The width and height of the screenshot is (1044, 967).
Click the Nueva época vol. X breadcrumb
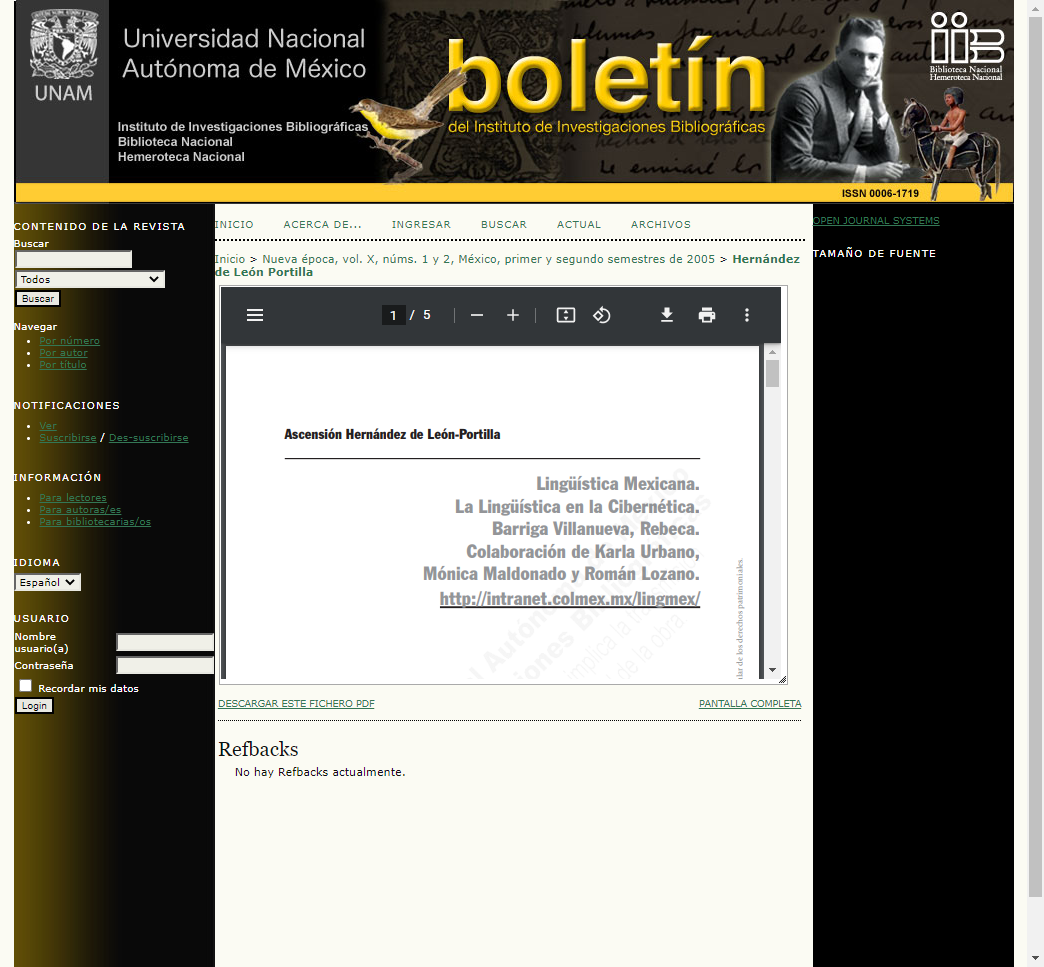pyautogui.click(x=488, y=259)
